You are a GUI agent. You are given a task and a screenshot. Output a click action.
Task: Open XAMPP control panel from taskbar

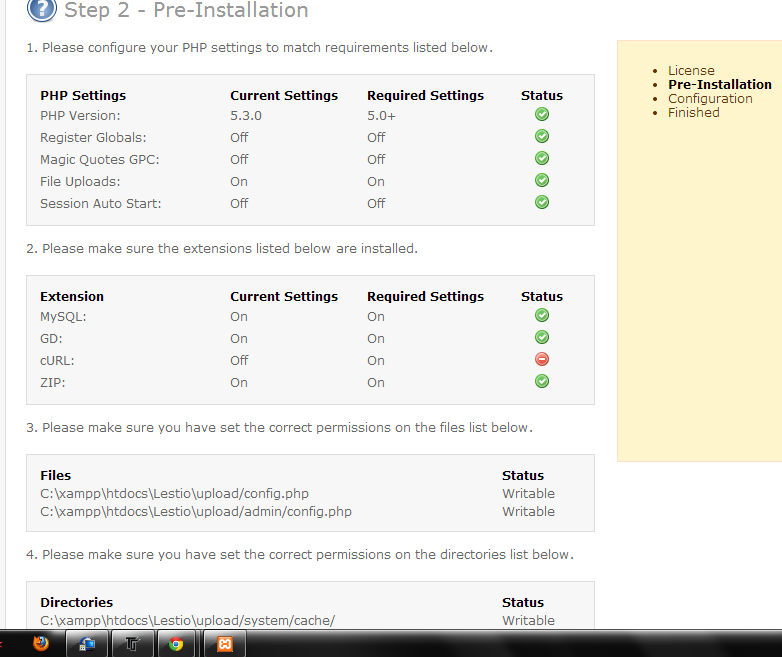pyautogui.click(x=225, y=644)
